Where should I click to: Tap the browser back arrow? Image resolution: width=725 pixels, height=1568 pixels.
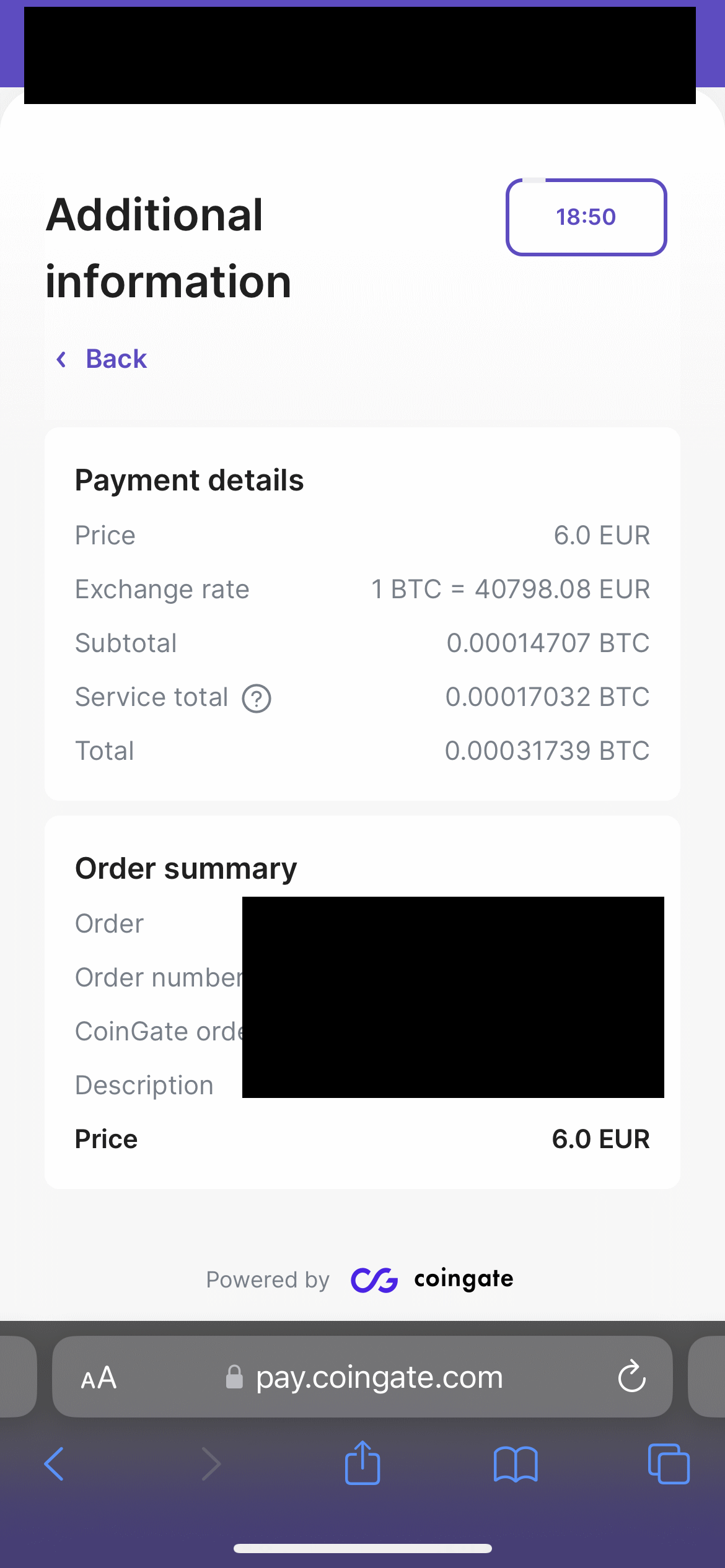[55, 1464]
